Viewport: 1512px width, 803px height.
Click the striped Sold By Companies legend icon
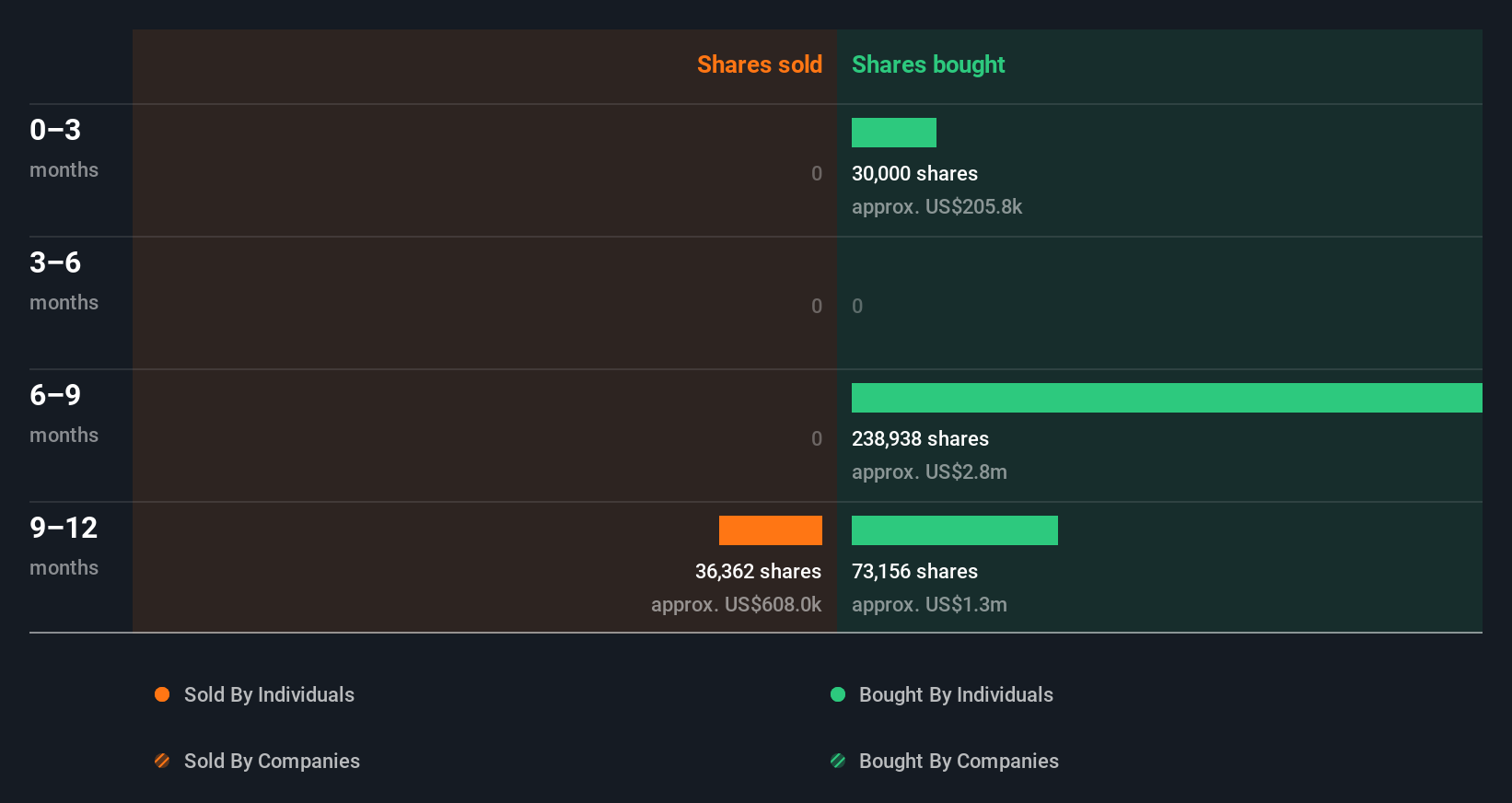162,761
